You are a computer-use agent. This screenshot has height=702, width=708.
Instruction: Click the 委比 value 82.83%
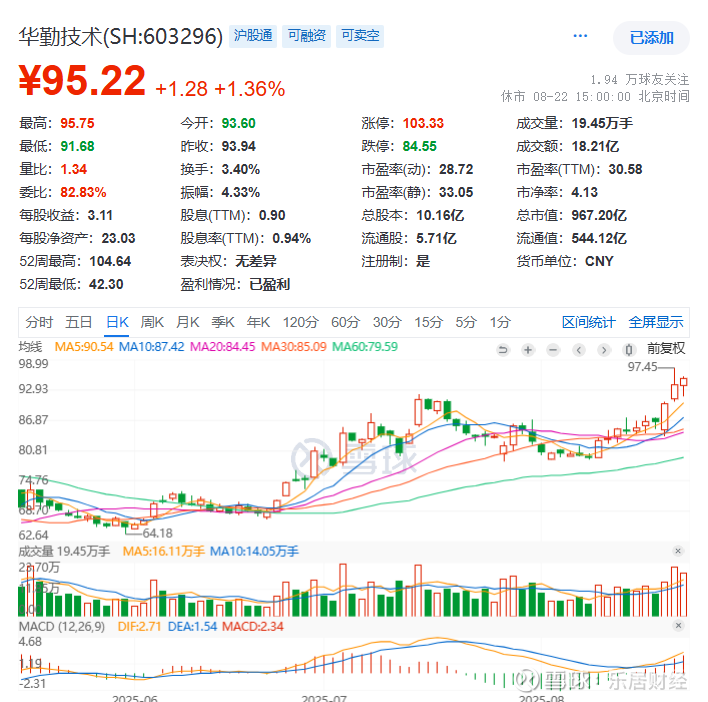83,192
